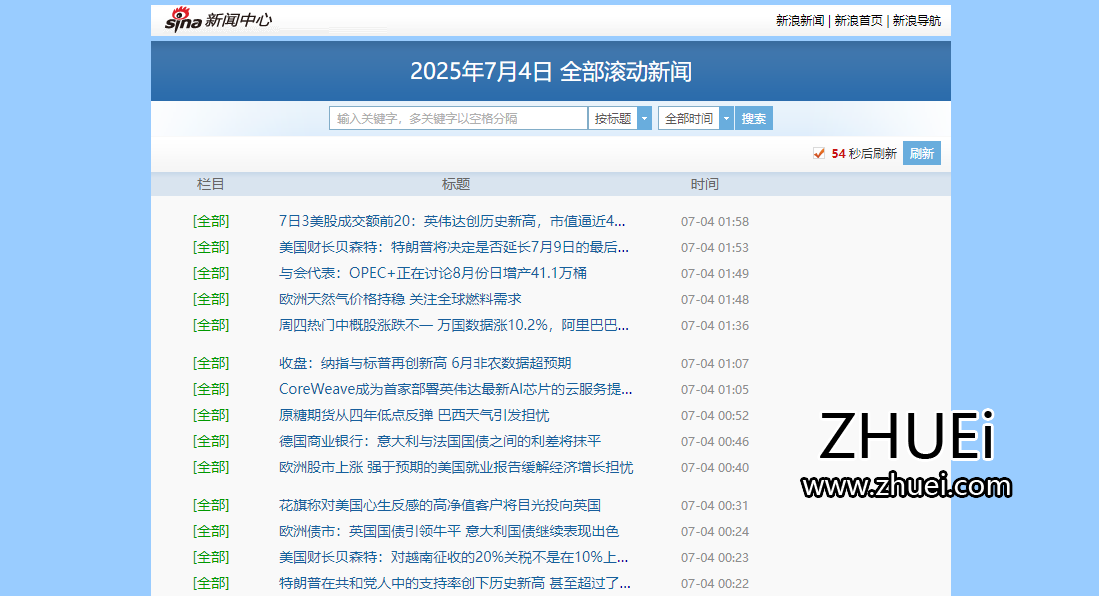This screenshot has height=596, width=1099.
Task: Click the 搜索 search button
Action: (753, 117)
